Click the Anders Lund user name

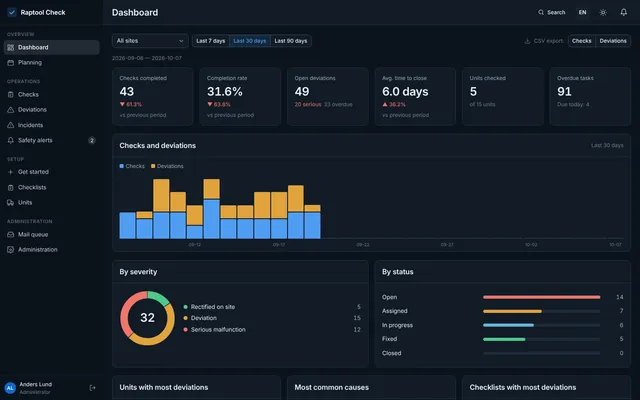tap(36, 384)
